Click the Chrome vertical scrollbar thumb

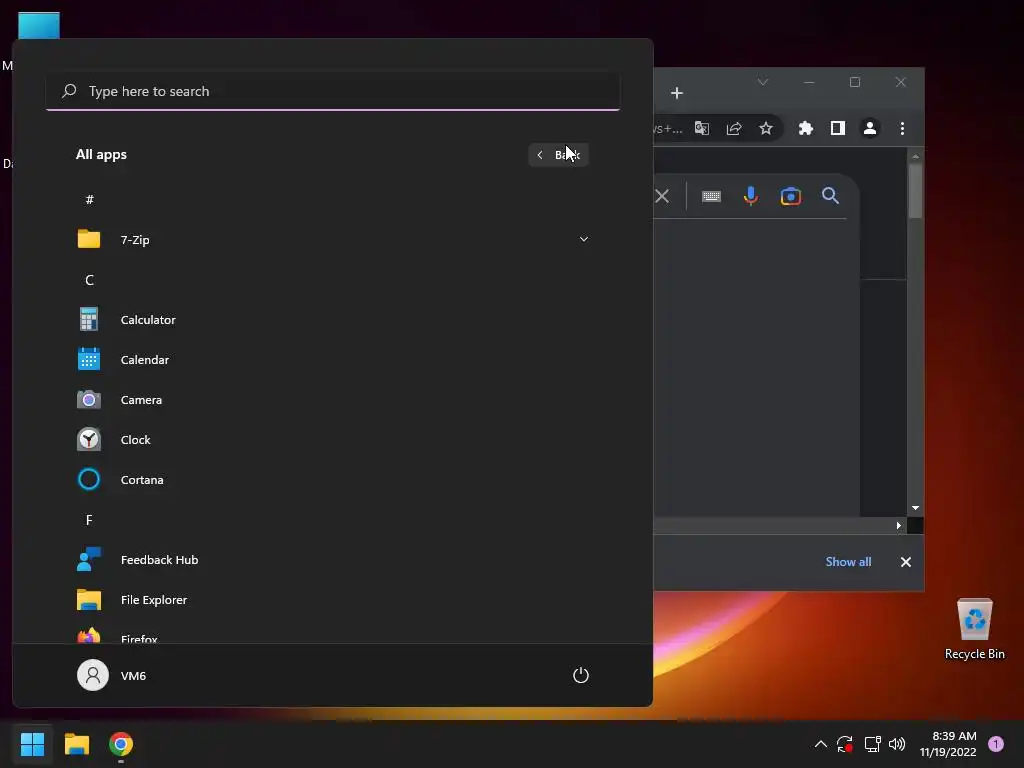pos(916,191)
